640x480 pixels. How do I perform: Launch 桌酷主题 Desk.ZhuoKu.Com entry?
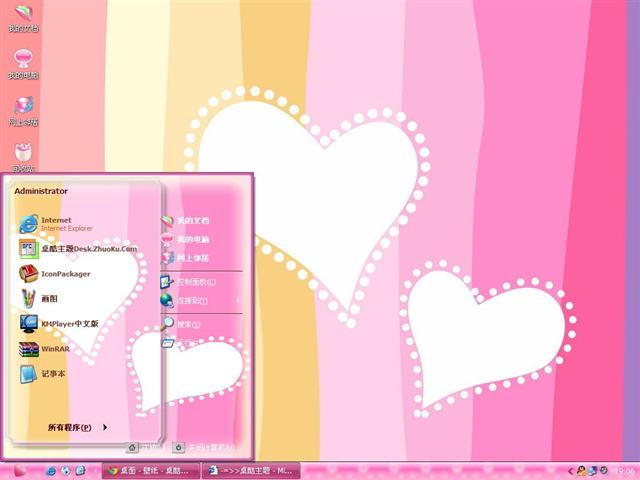(x=78, y=249)
